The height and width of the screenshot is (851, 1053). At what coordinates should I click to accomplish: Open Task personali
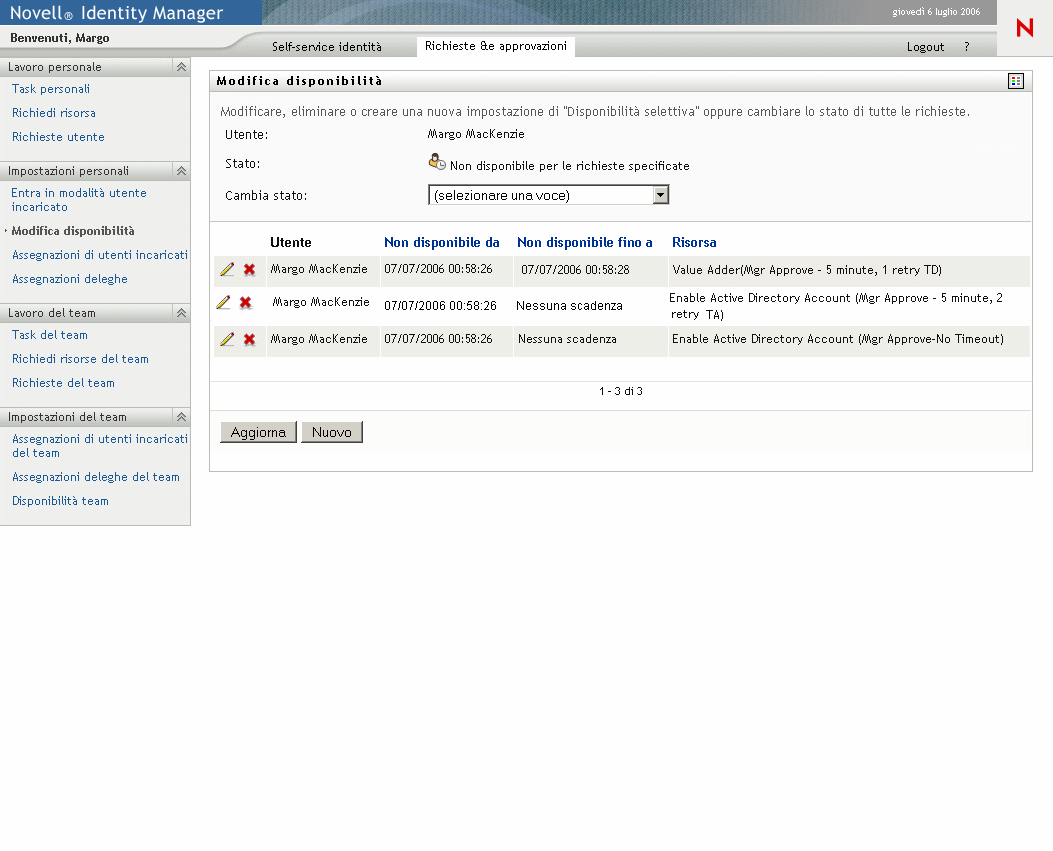pos(50,89)
